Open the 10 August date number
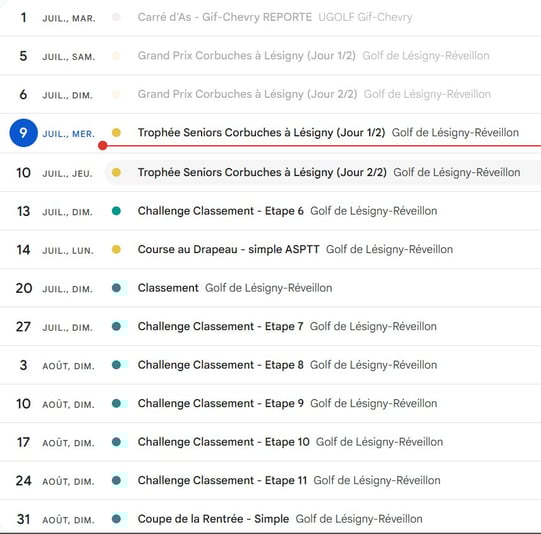The image size is (541, 534). pos(23,404)
